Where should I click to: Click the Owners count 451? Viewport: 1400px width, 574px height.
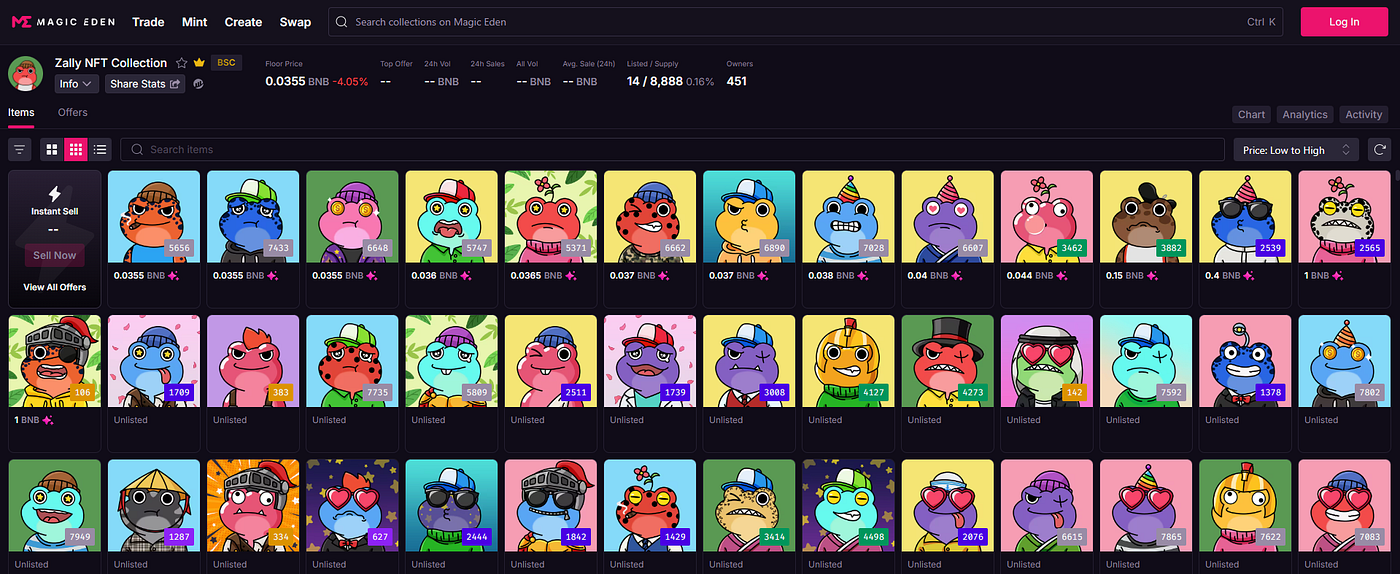point(736,81)
